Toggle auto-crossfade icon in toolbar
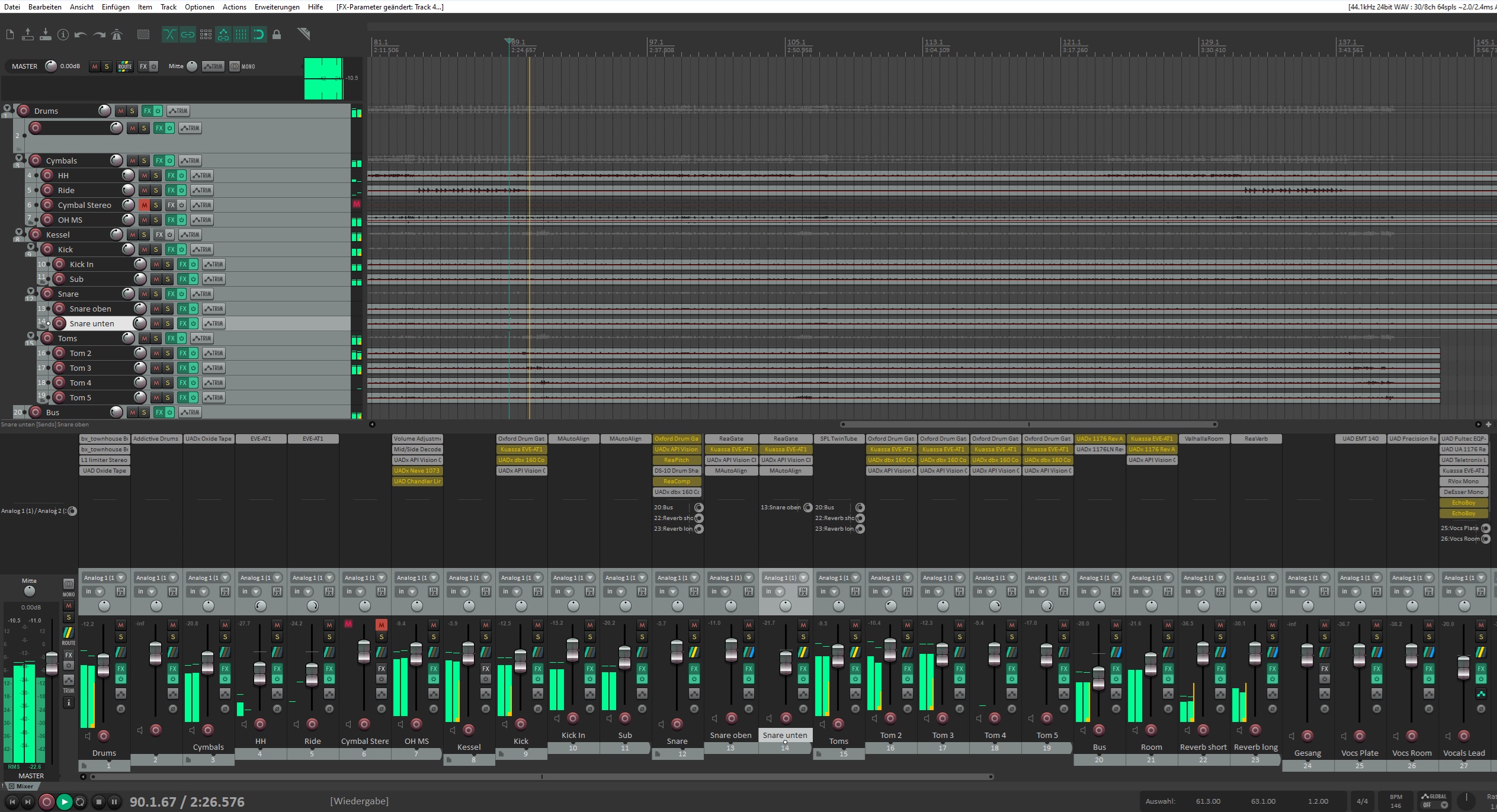 pyautogui.click(x=169, y=35)
